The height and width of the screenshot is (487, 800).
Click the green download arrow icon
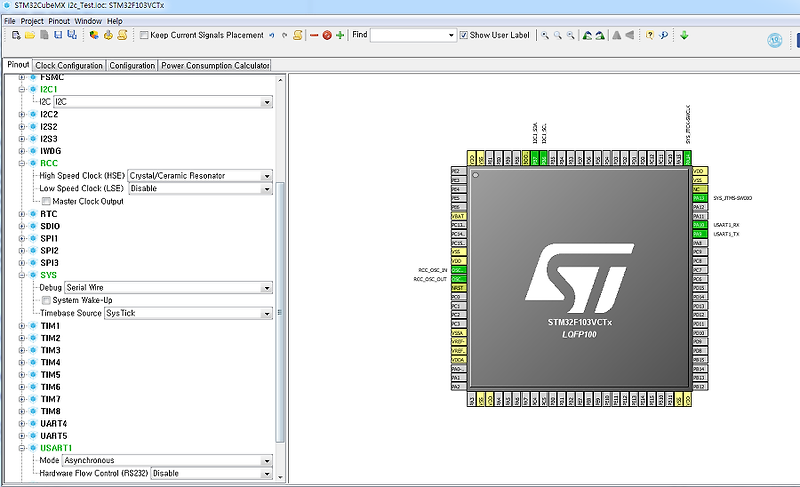click(x=684, y=35)
